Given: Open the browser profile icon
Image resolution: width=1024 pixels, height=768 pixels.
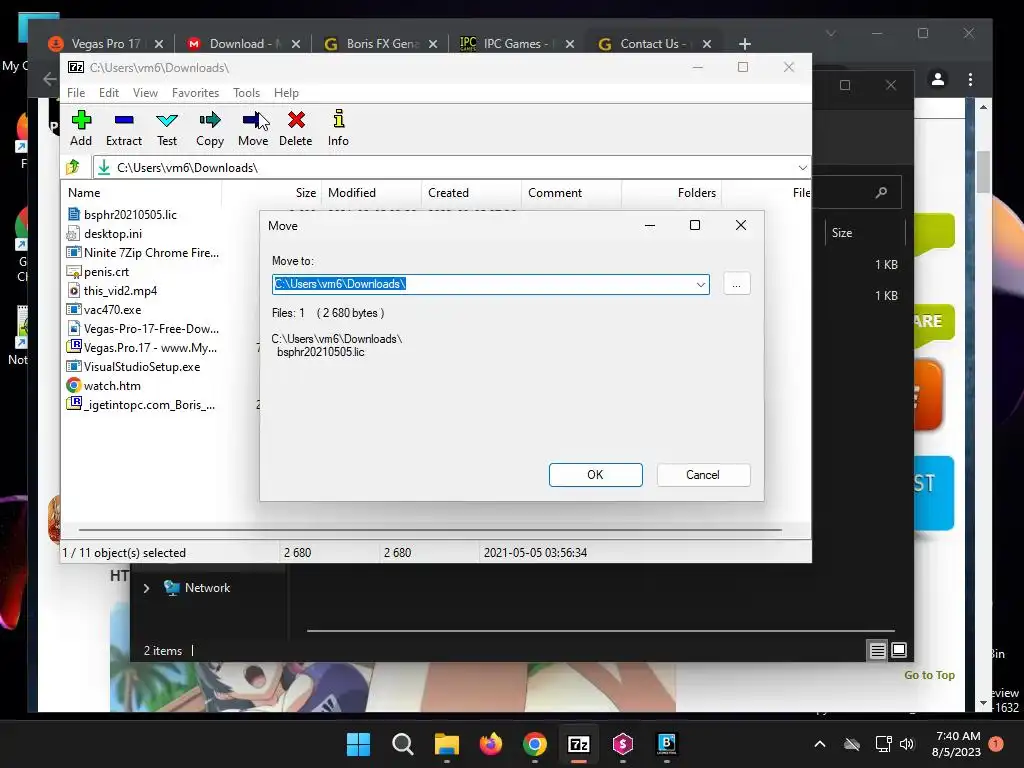Looking at the screenshot, I should pos(938,80).
